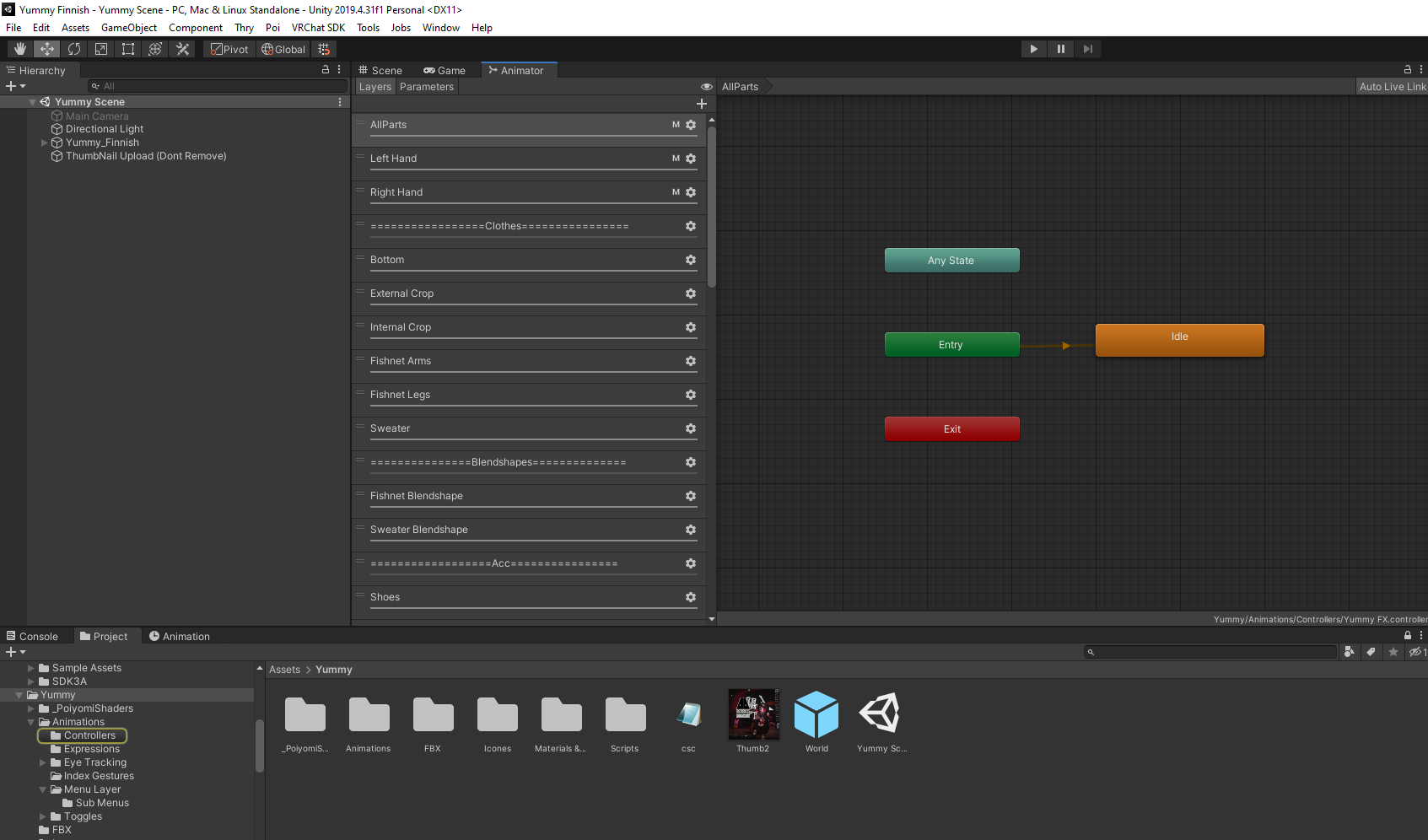
Task: Click the eye visibility icon above the Animator layers
Action: pyautogui.click(x=706, y=86)
